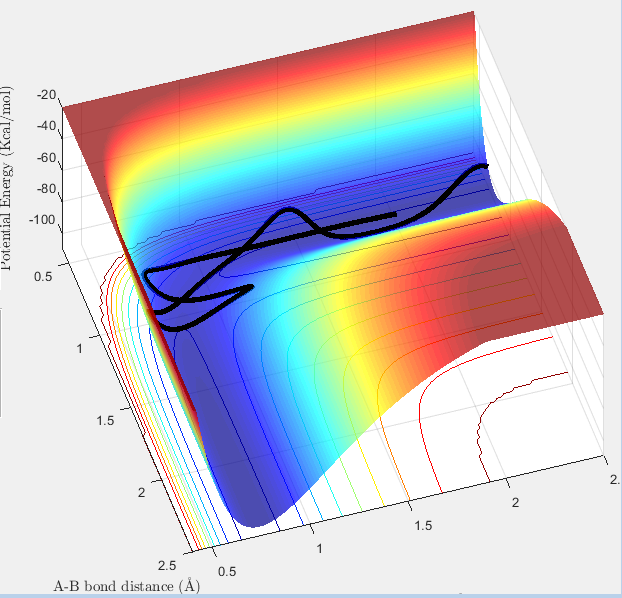
Task: Click the -80 energy tick label
Action: [47, 188]
